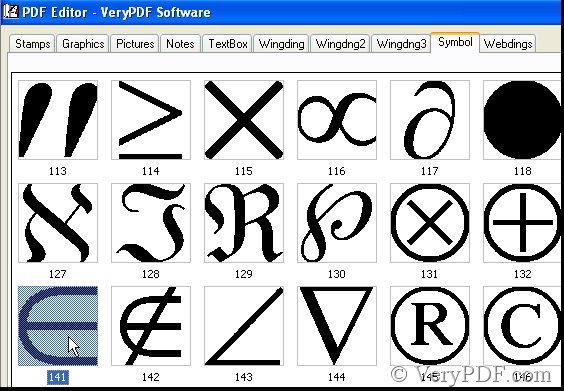Click the number label 118
564x391 pixels.
coord(523,171)
